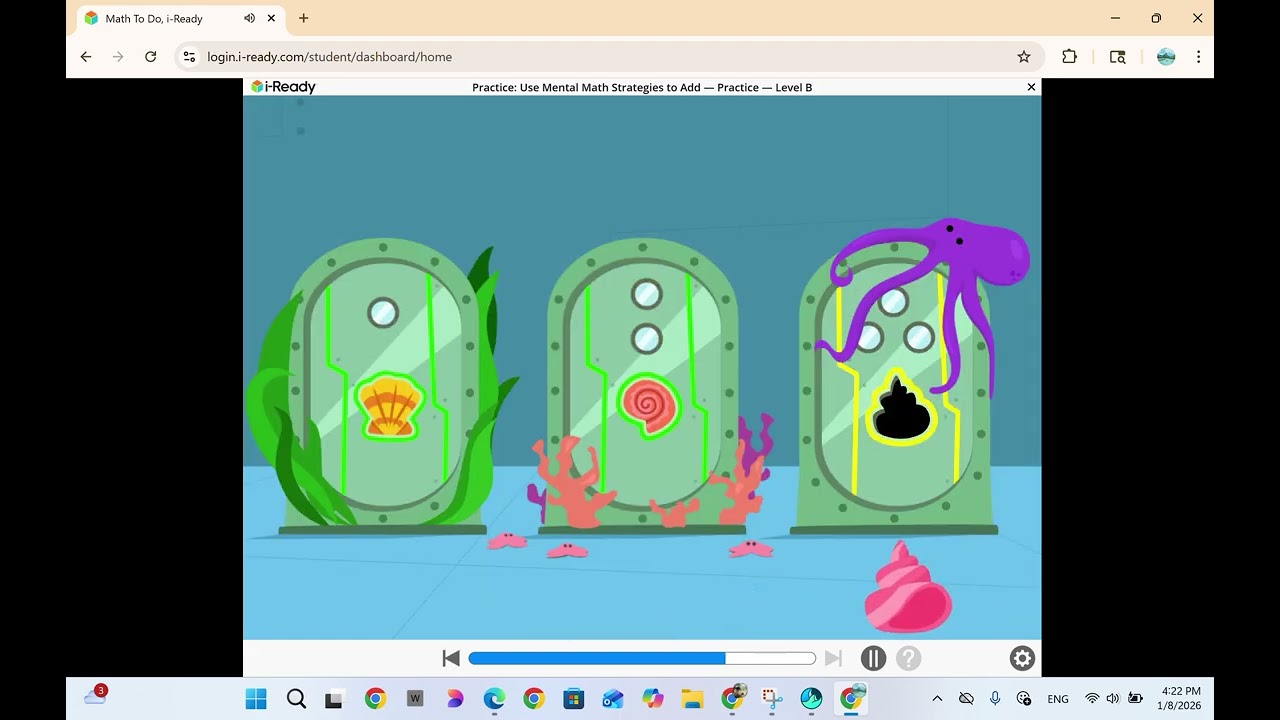The width and height of the screenshot is (1280, 720).
Task: Open the Chrome extensions puzzle icon
Action: tap(1069, 57)
